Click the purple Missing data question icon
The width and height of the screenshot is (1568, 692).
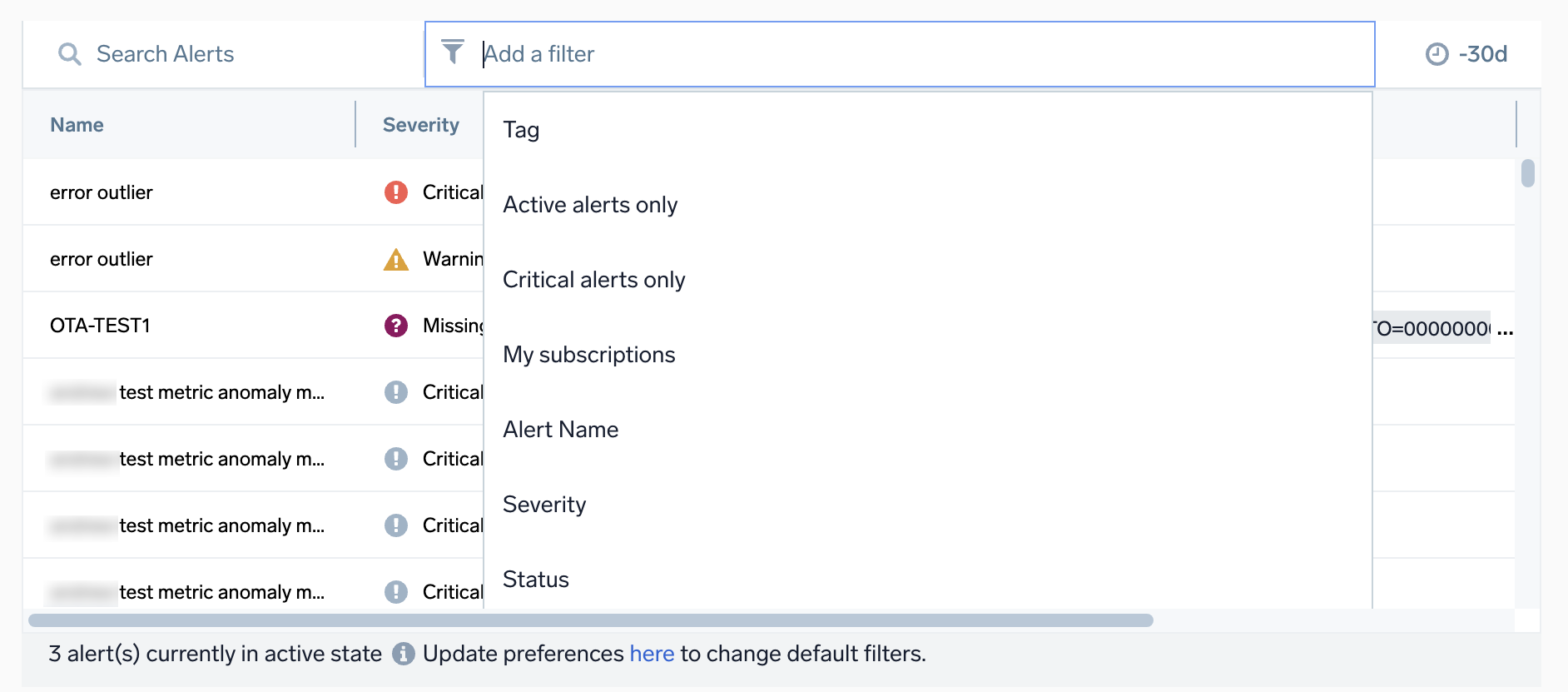tap(396, 326)
